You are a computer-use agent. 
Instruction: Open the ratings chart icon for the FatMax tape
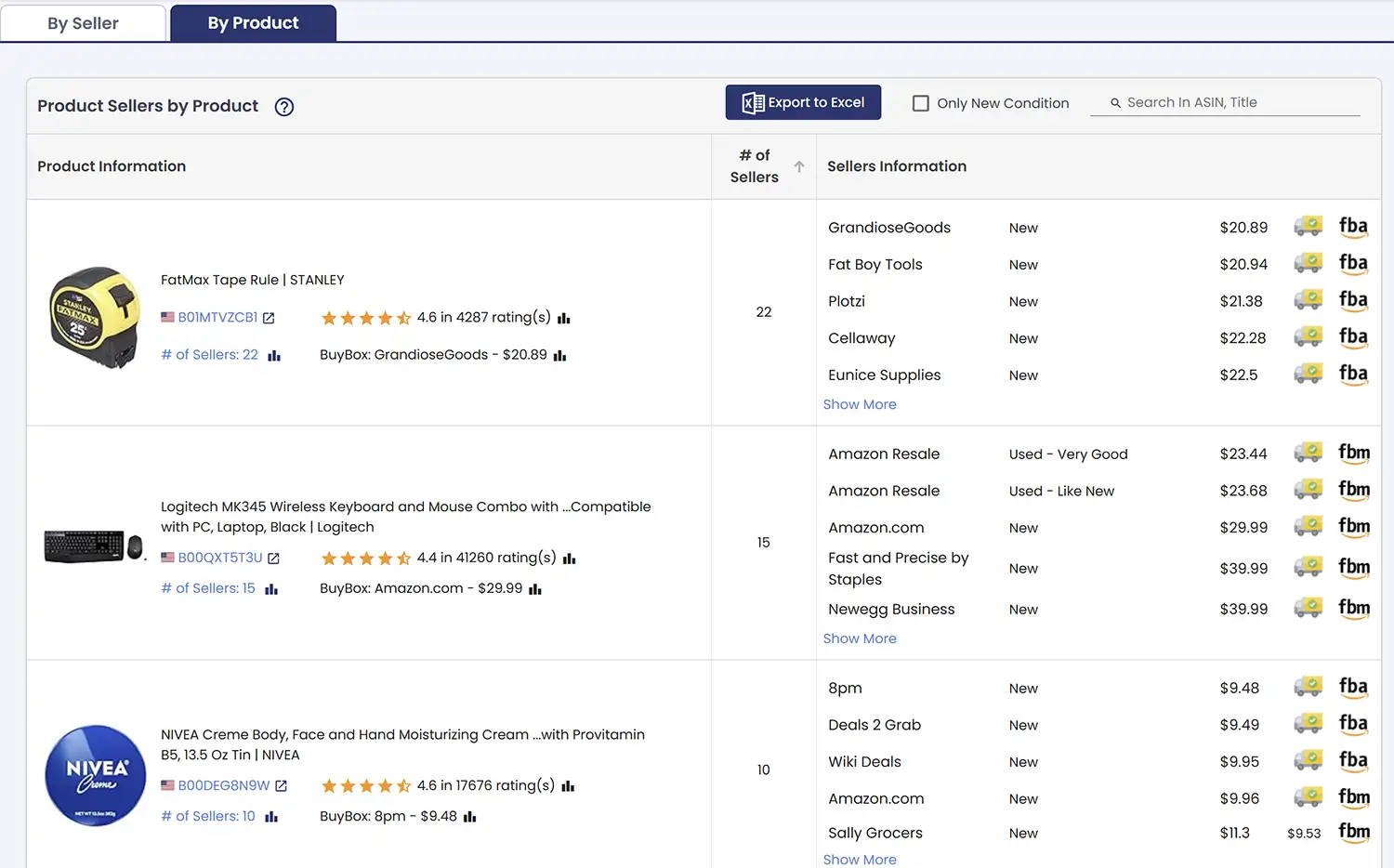[564, 317]
